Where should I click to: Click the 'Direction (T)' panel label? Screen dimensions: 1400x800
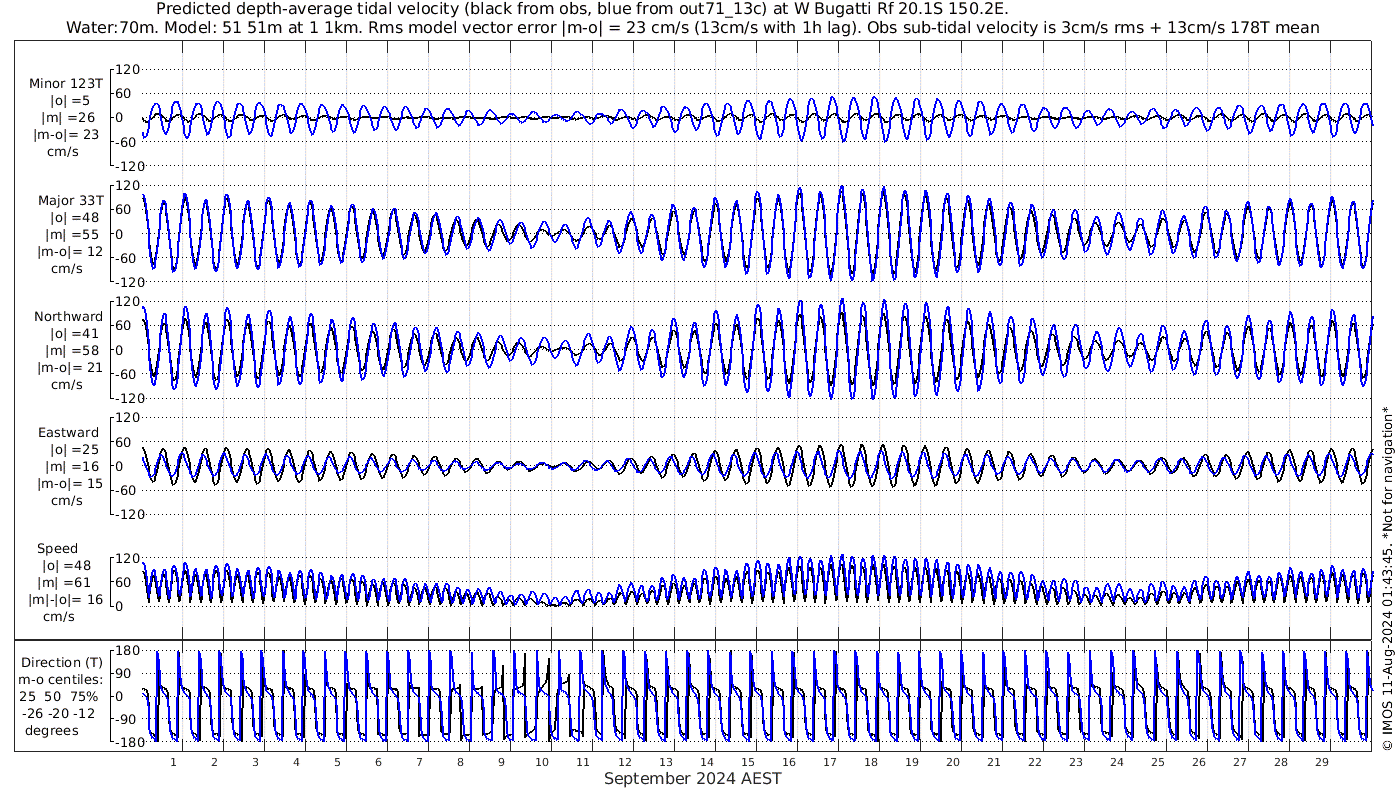click(x=62, y=662)
